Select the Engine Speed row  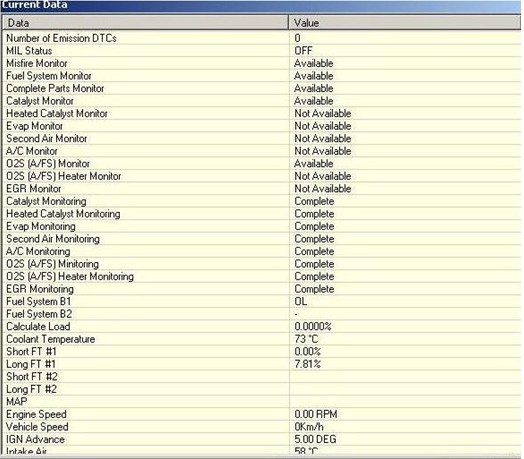tap(261, 414)
